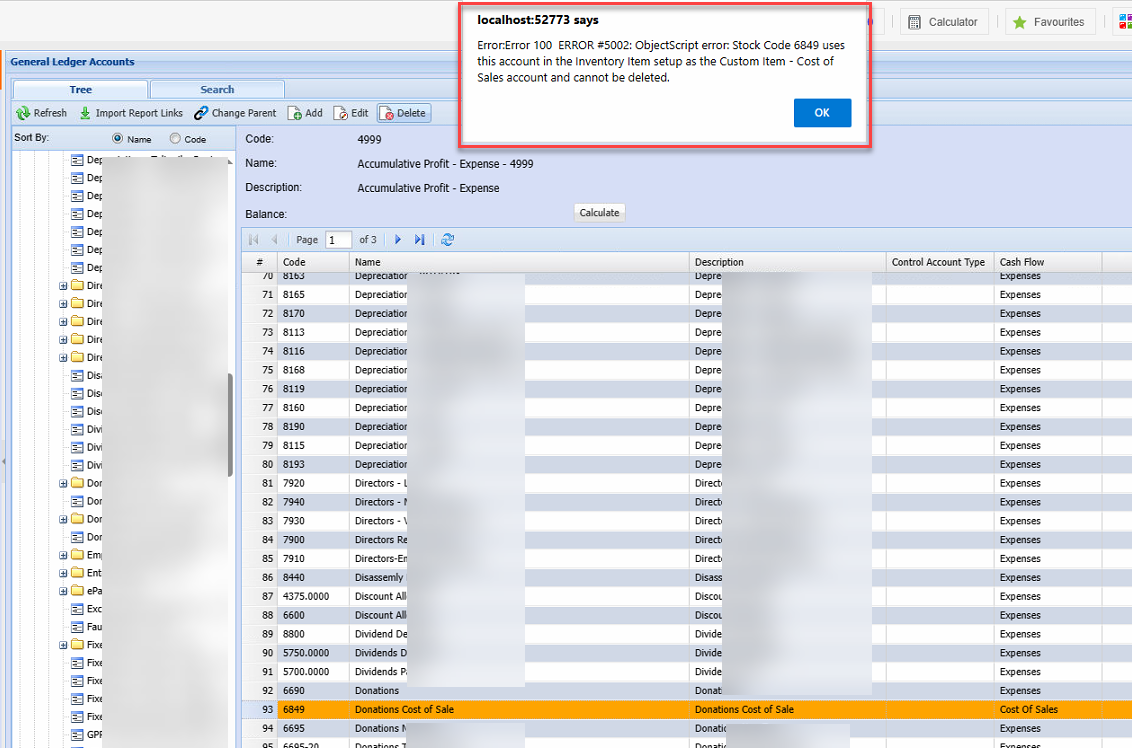Click the Refresh toolbar icon
Viewport: 1132px width, 748px height.
23,113
